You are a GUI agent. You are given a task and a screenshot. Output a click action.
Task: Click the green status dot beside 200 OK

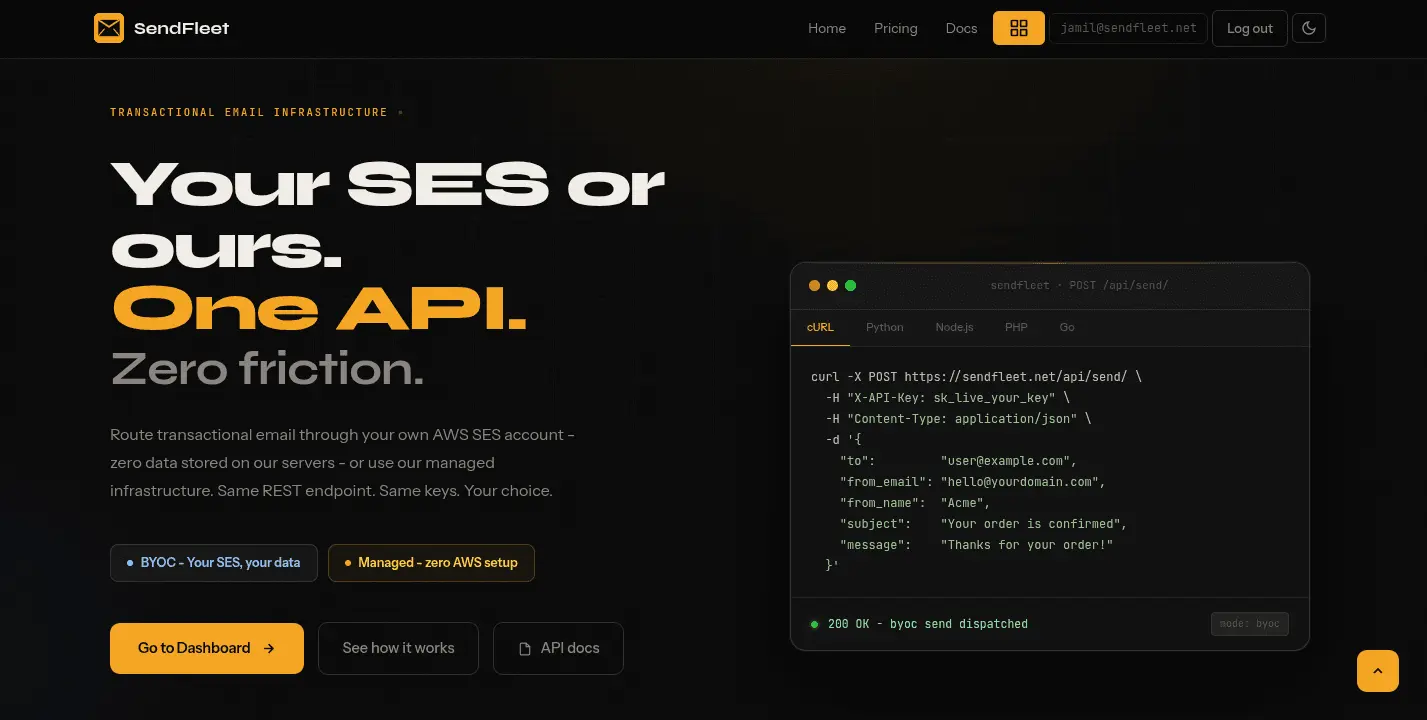tap(814, 624)
